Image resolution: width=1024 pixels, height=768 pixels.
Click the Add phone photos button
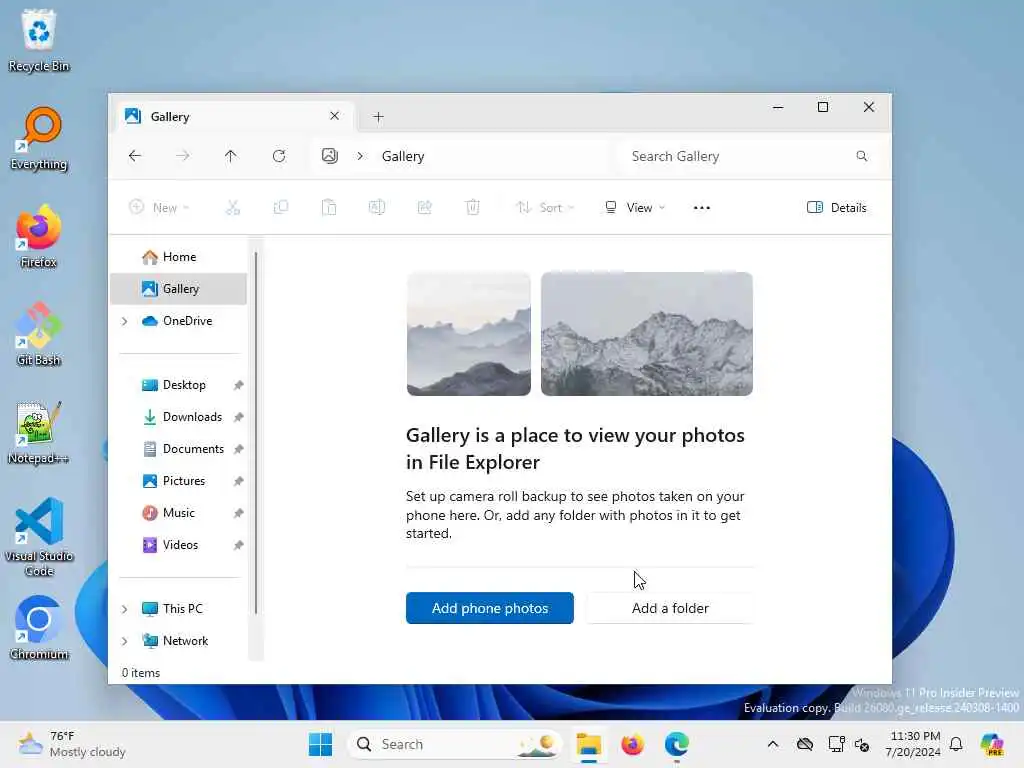(x=490, y=608)
